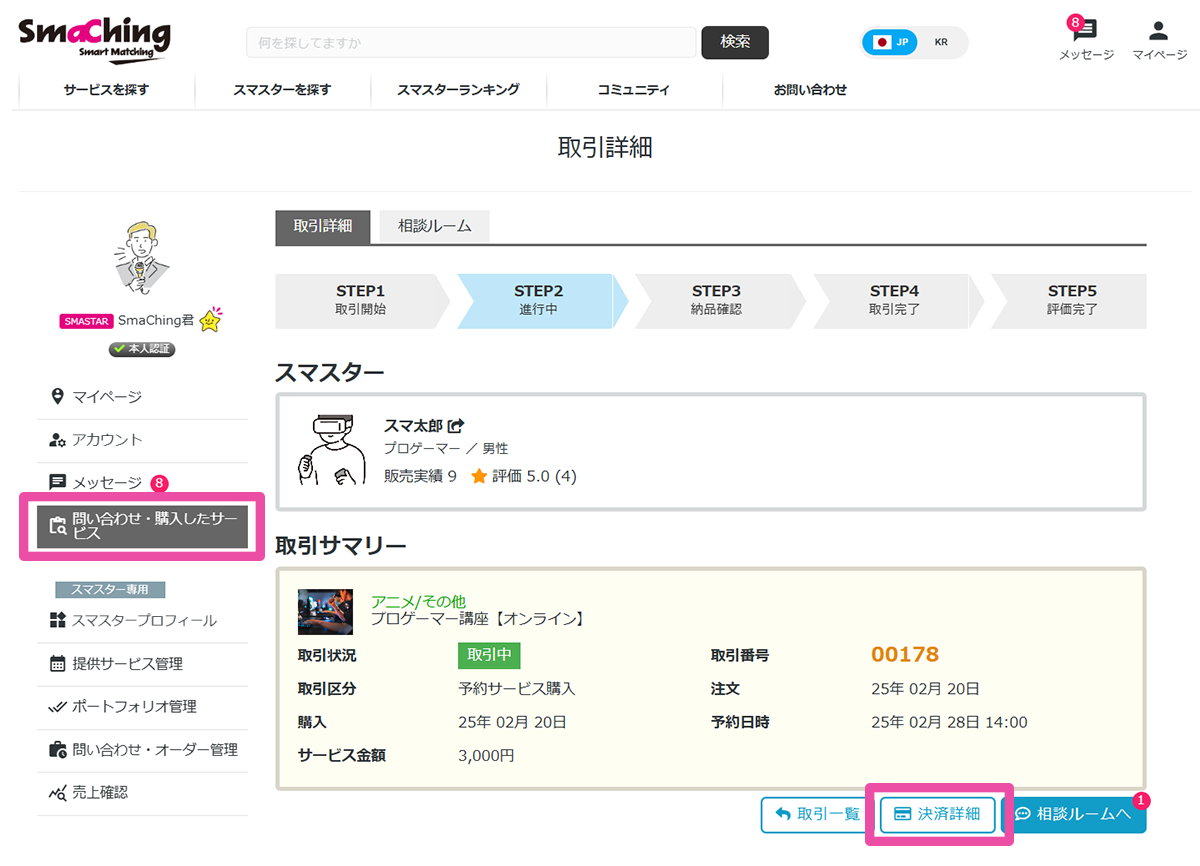The height and width of the screenshot is (866, 1200).
Task: Switch to the 相談ルーム tab
Action: pyautogui.click(x=434, y=227)
